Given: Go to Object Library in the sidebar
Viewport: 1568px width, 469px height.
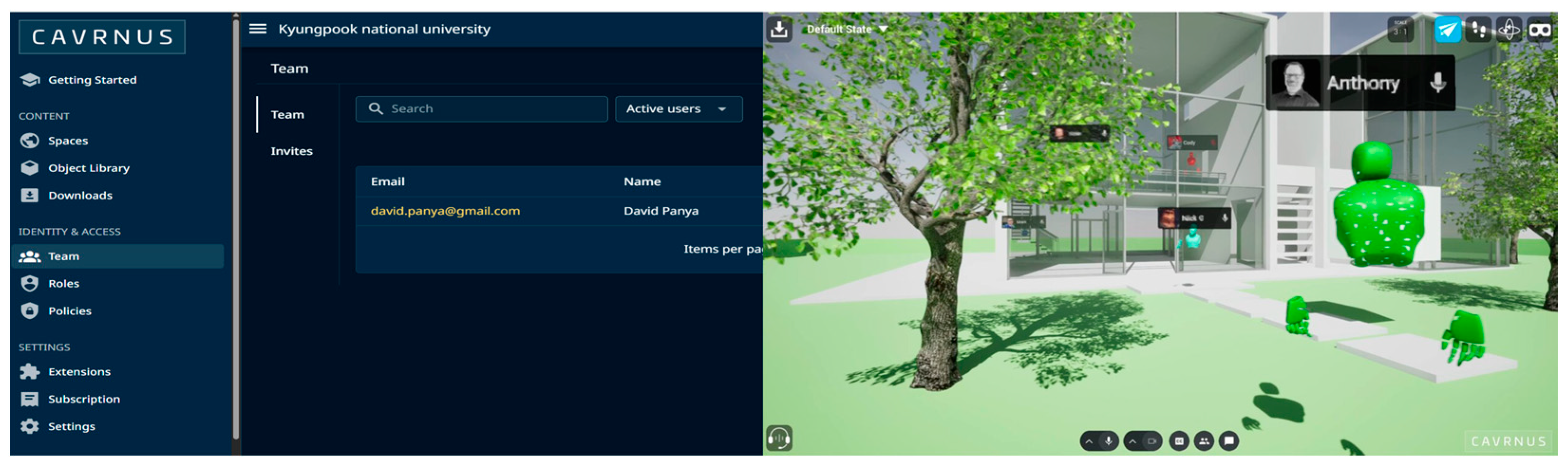Looking at the screenshot, I should [x=88, y=168].
